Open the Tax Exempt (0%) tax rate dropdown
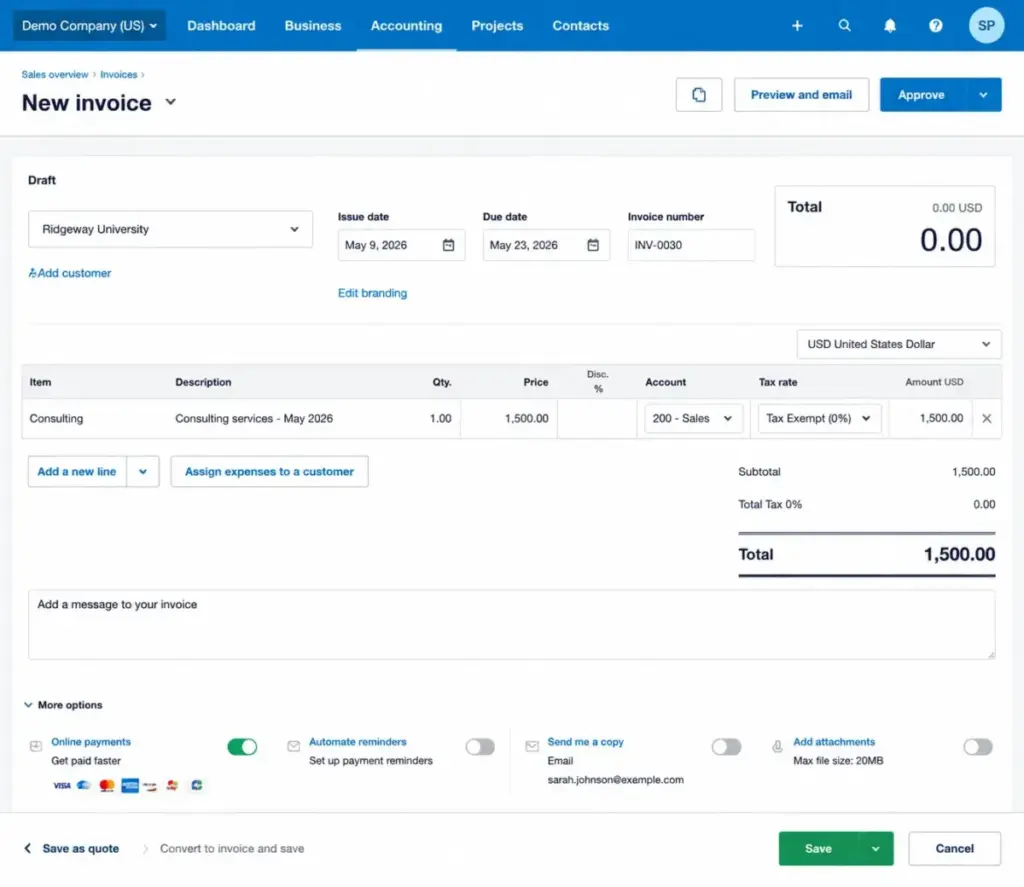This screenshot has height=887, width=1024. tap(819, 418)
